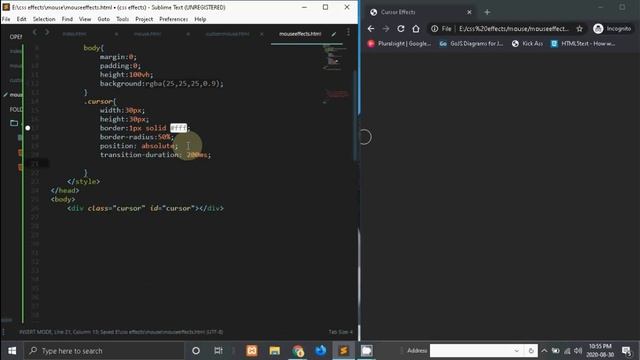Screen dimensions: 640x360
Task: Close the custommouse.html tab
Action: (x=261, y=34)
